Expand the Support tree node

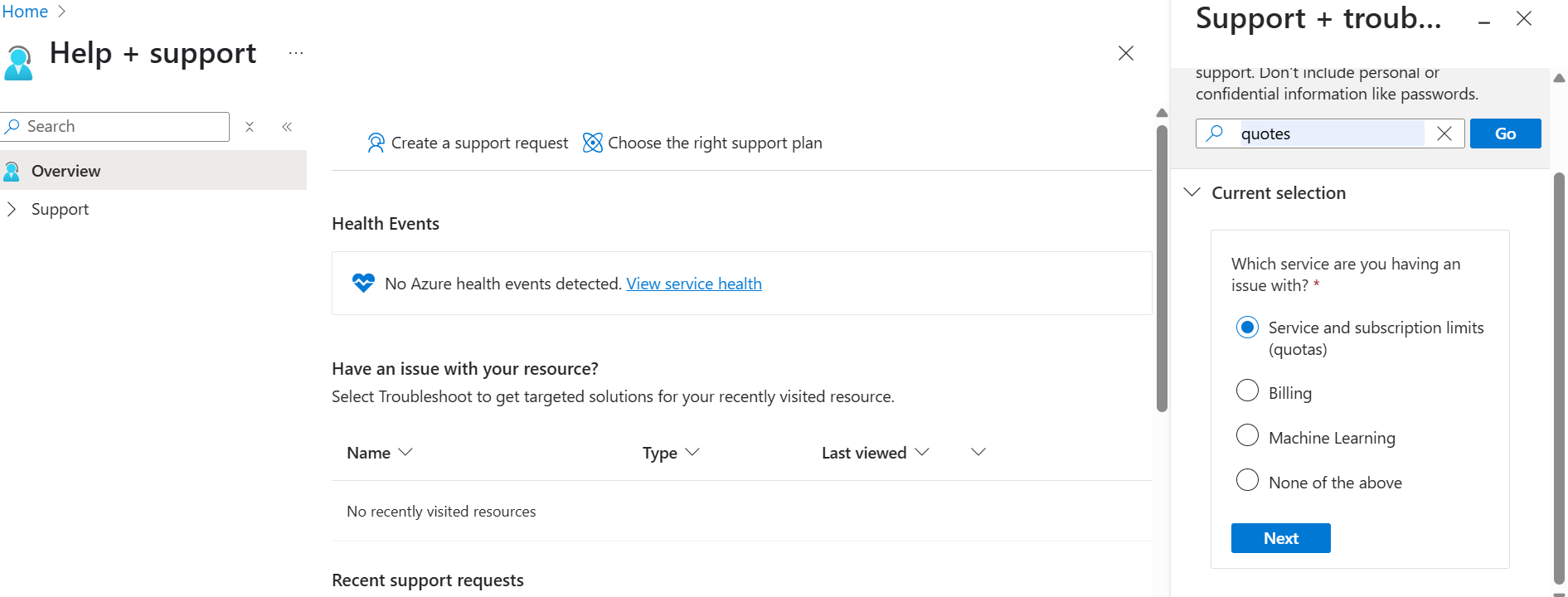(x=12, y=210)
